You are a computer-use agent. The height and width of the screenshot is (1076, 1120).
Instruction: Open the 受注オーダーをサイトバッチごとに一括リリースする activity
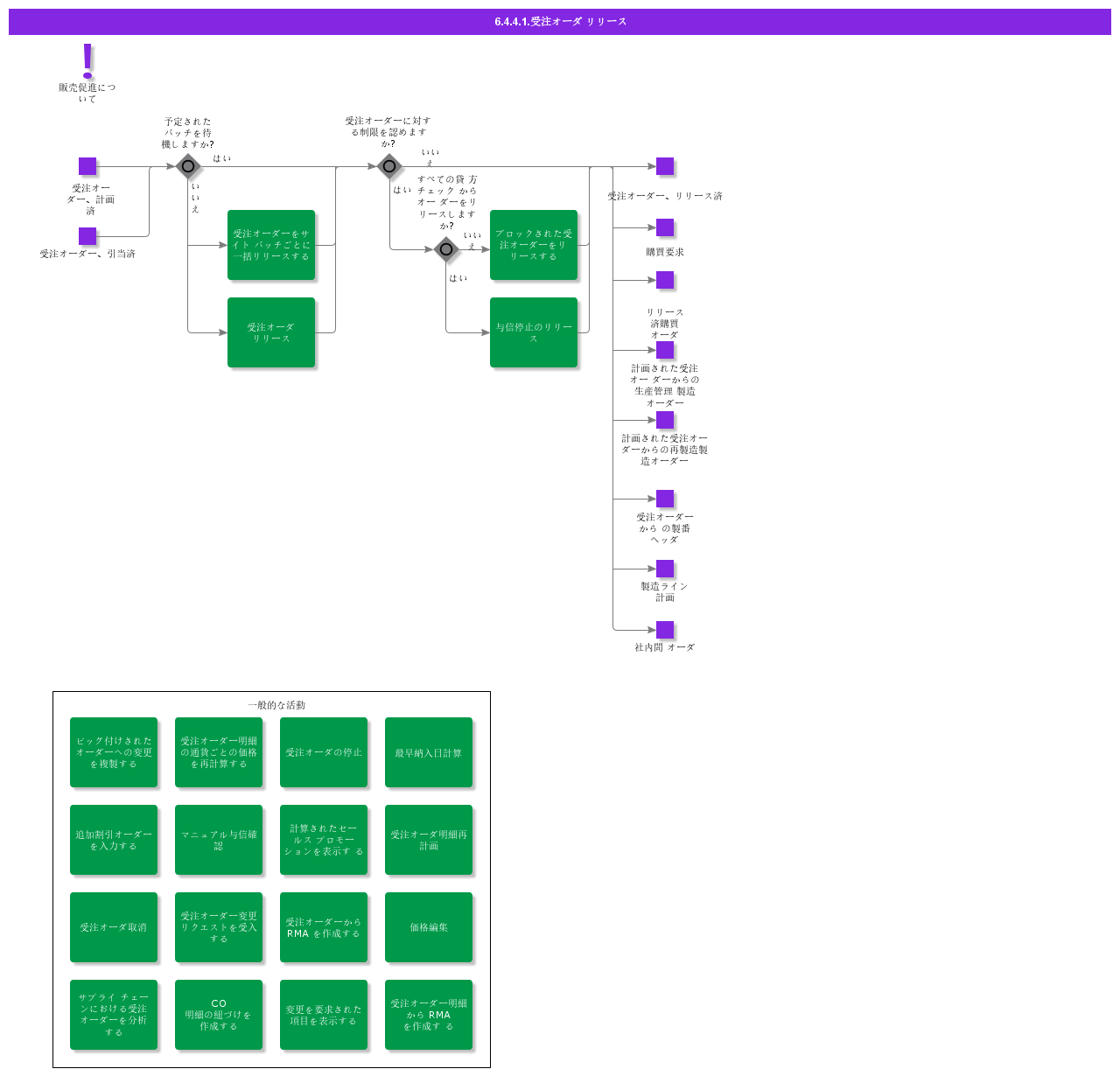[x=271, y=245]
